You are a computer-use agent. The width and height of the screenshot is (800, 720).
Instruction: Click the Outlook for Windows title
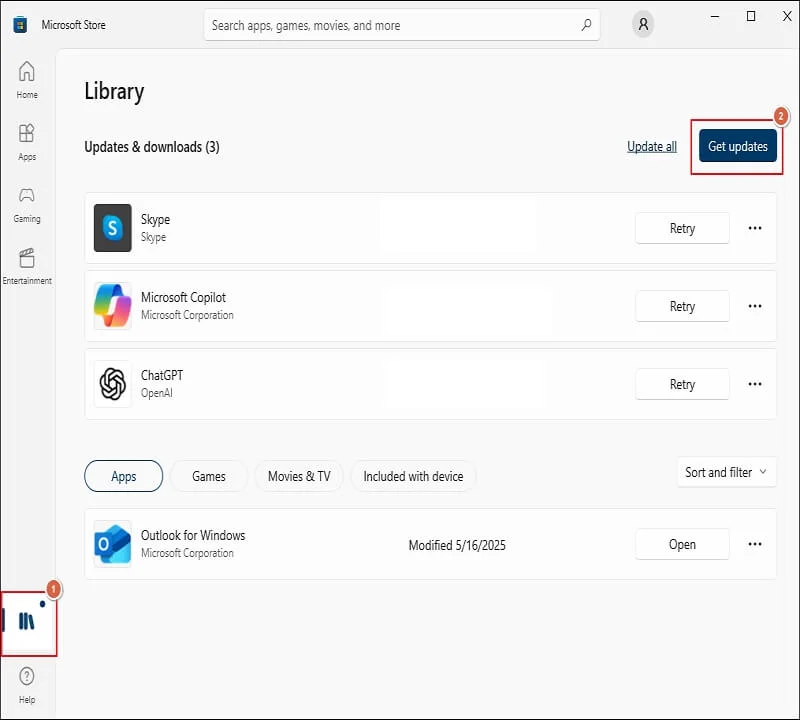point(193,535)
